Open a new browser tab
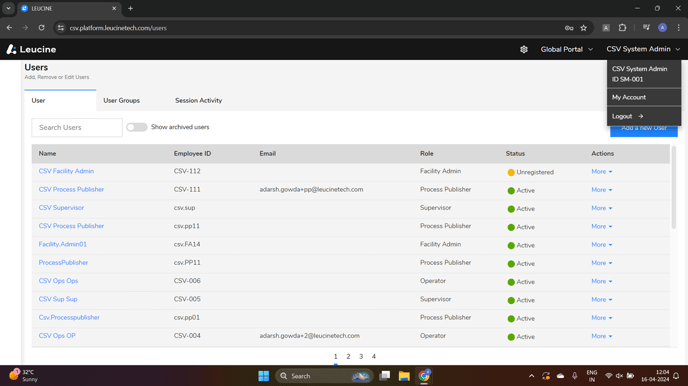Viewport: 688px width, 386px height. 130,8
